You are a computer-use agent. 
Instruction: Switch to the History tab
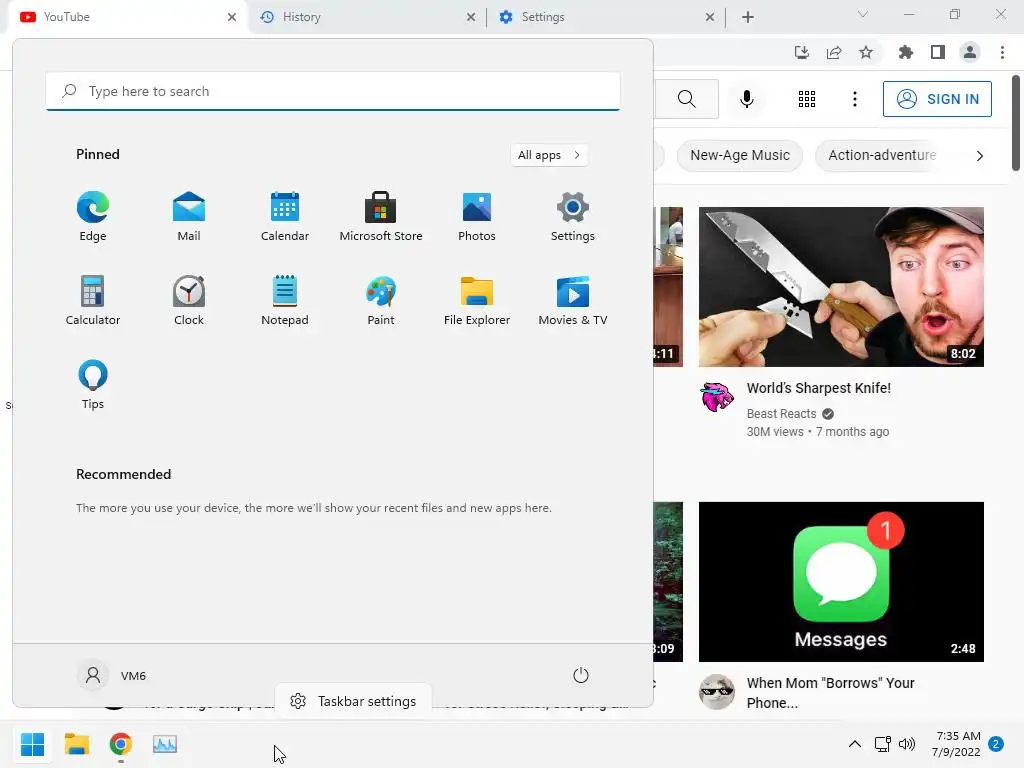click(366, 17)
